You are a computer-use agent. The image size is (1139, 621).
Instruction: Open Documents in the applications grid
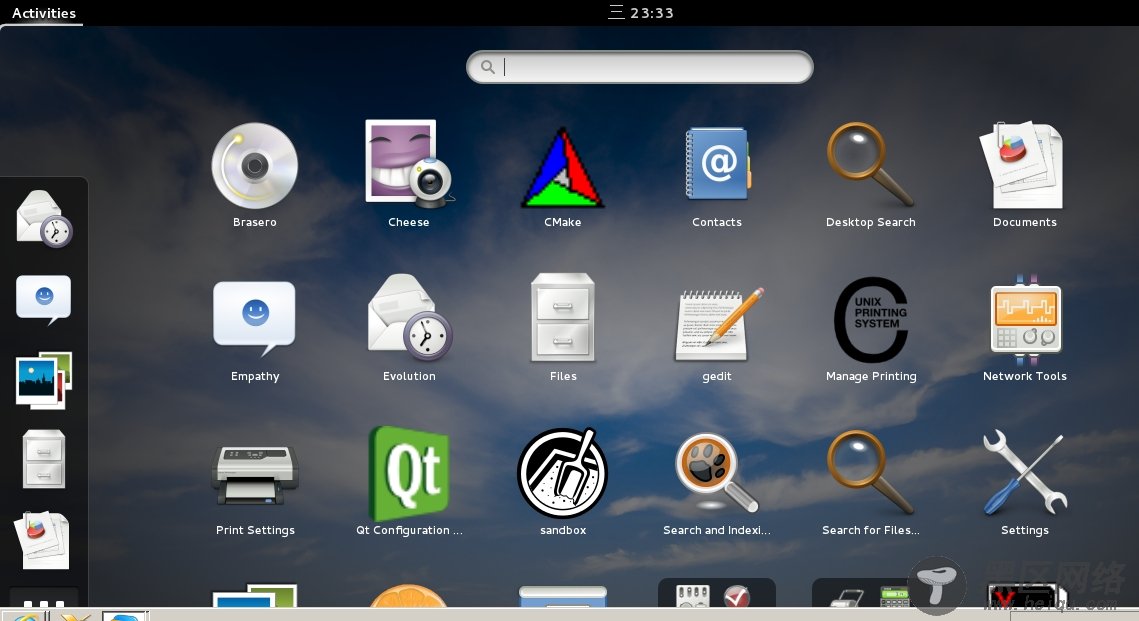(1023, 166)
